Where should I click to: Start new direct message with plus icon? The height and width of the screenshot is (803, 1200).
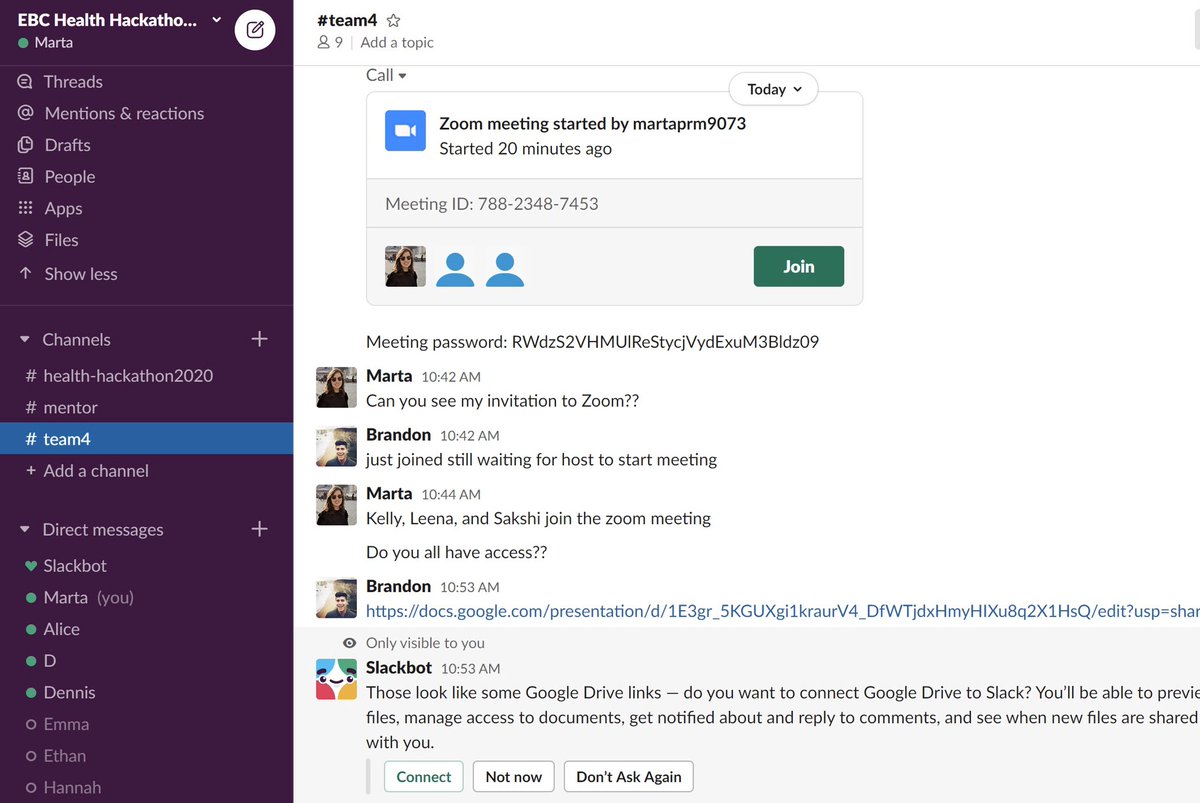tap(259, 529)
